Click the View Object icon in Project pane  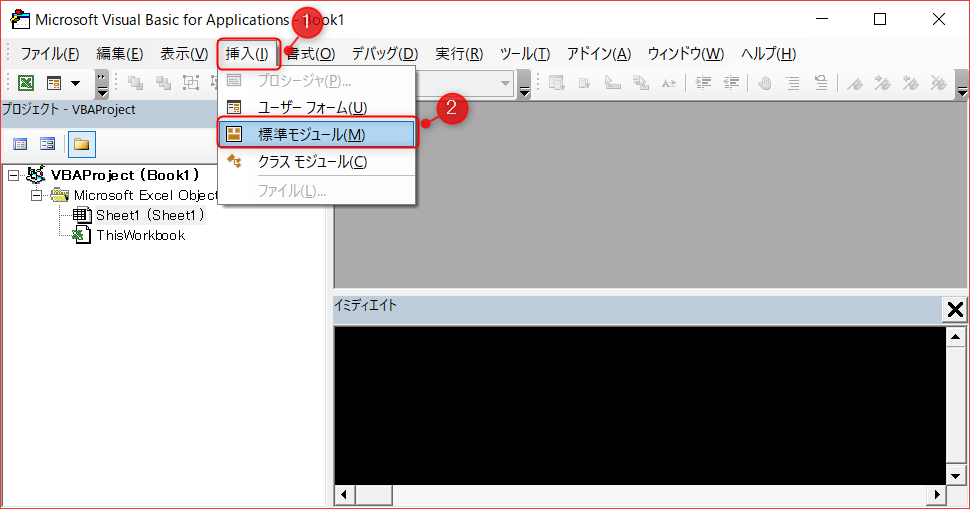tap(48, 144)
